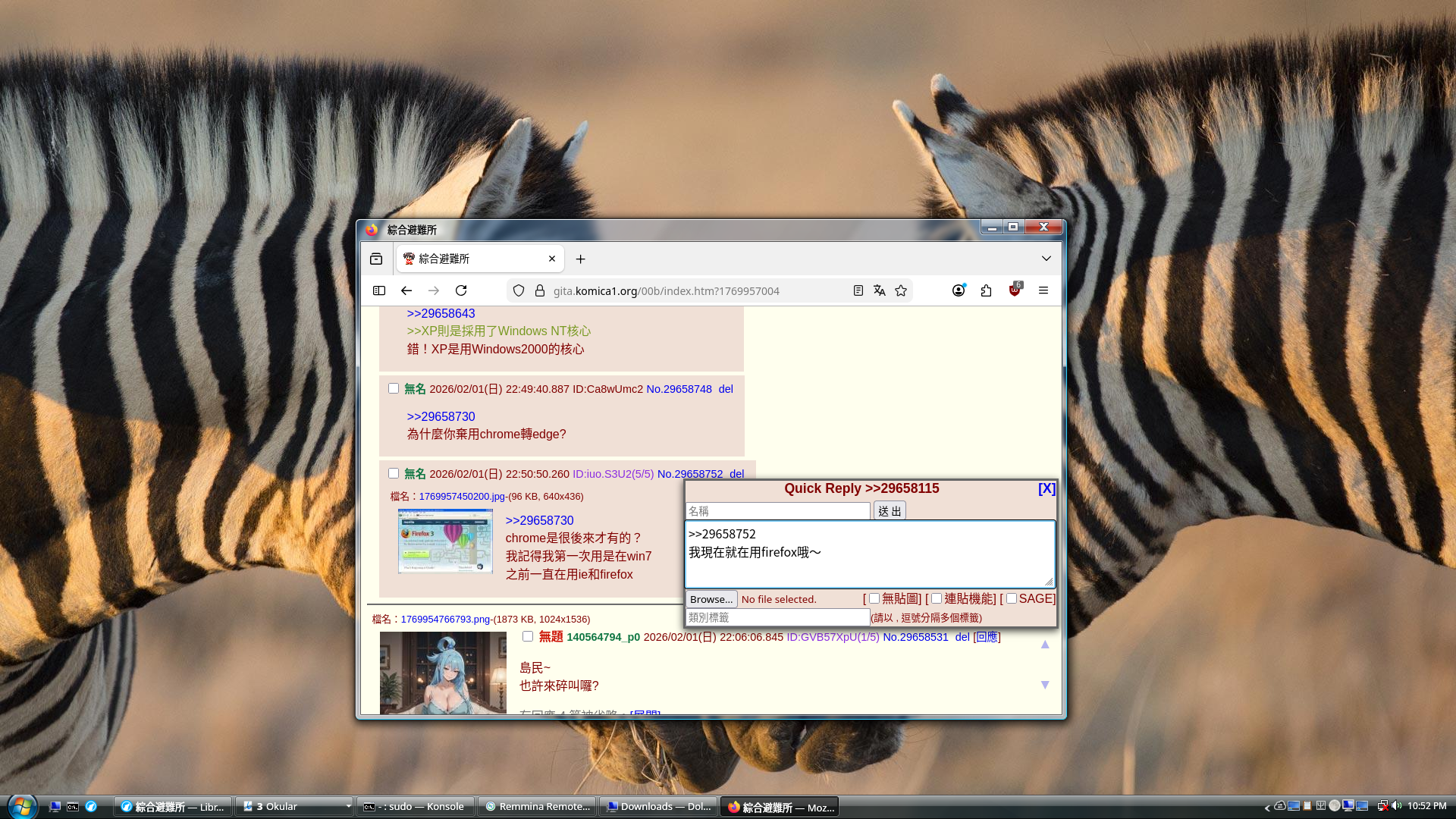Viewport: 1456px width, 819px height.
Task: Open Okular grouped windows dropdown arrow
Action: pos(348,806)
